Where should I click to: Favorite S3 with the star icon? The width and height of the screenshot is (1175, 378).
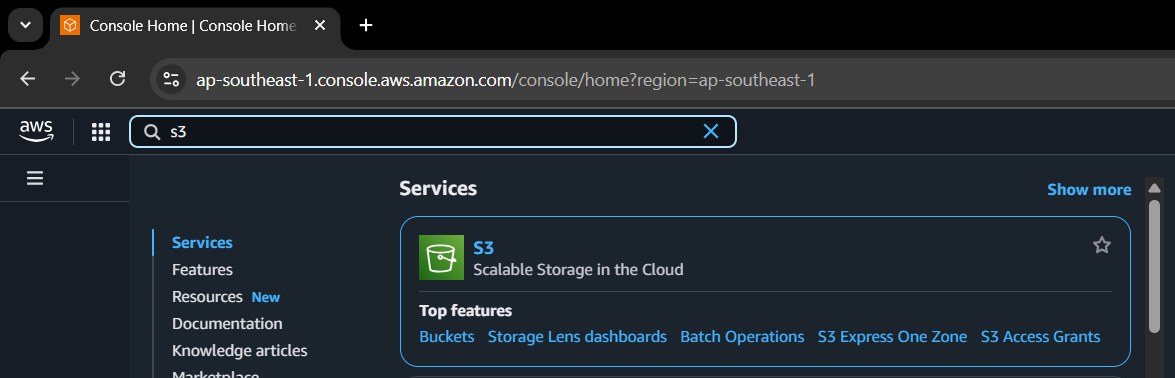pos(1102,245)
